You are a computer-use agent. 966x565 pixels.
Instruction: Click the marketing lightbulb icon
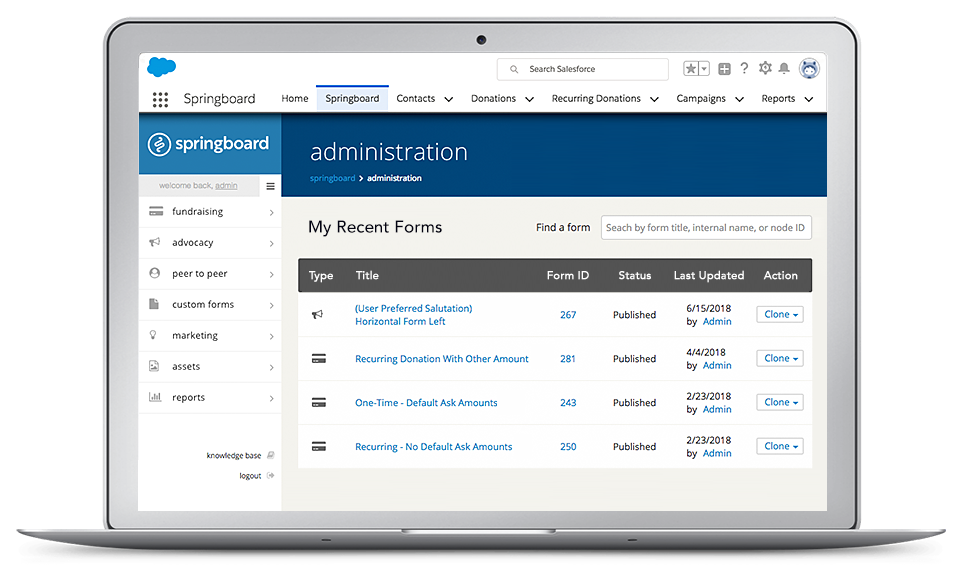(x=153, y=335)
